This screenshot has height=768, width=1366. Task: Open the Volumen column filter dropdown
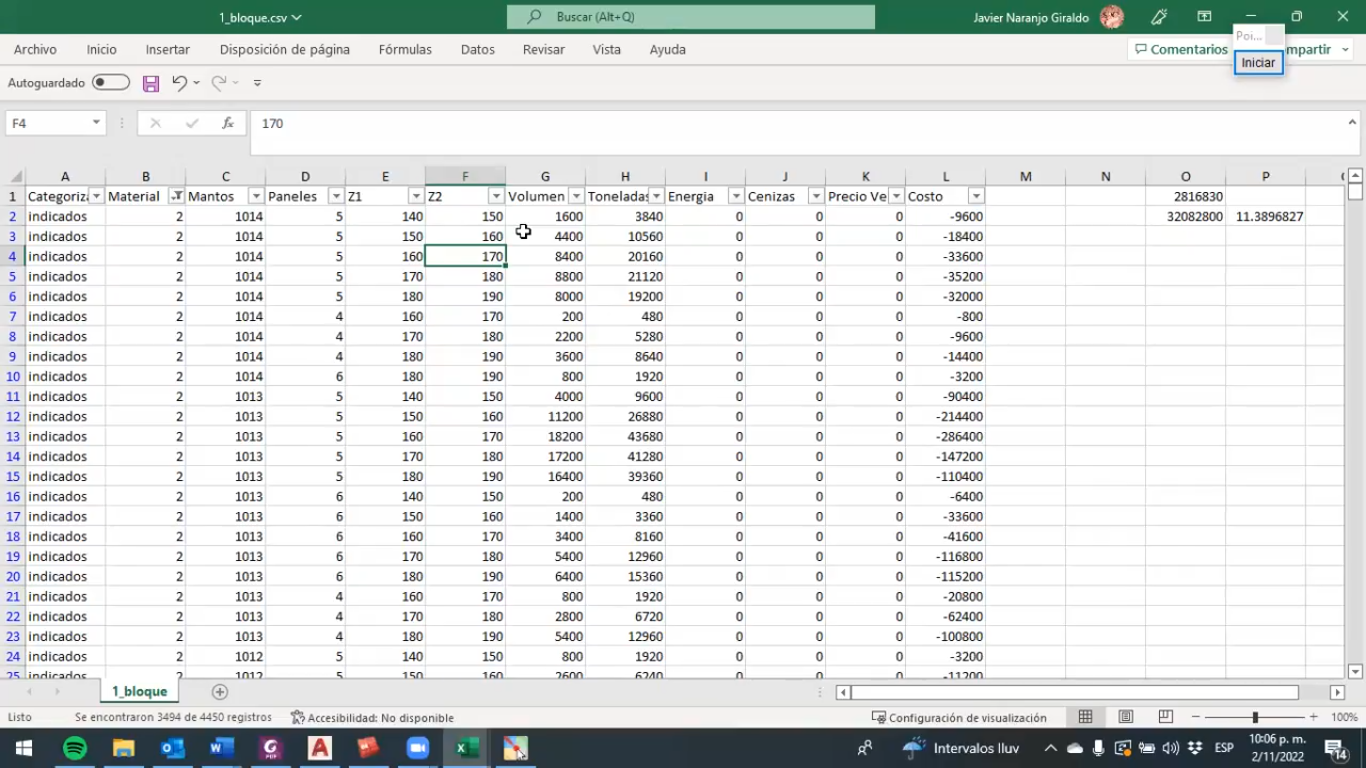coord(577,196)
